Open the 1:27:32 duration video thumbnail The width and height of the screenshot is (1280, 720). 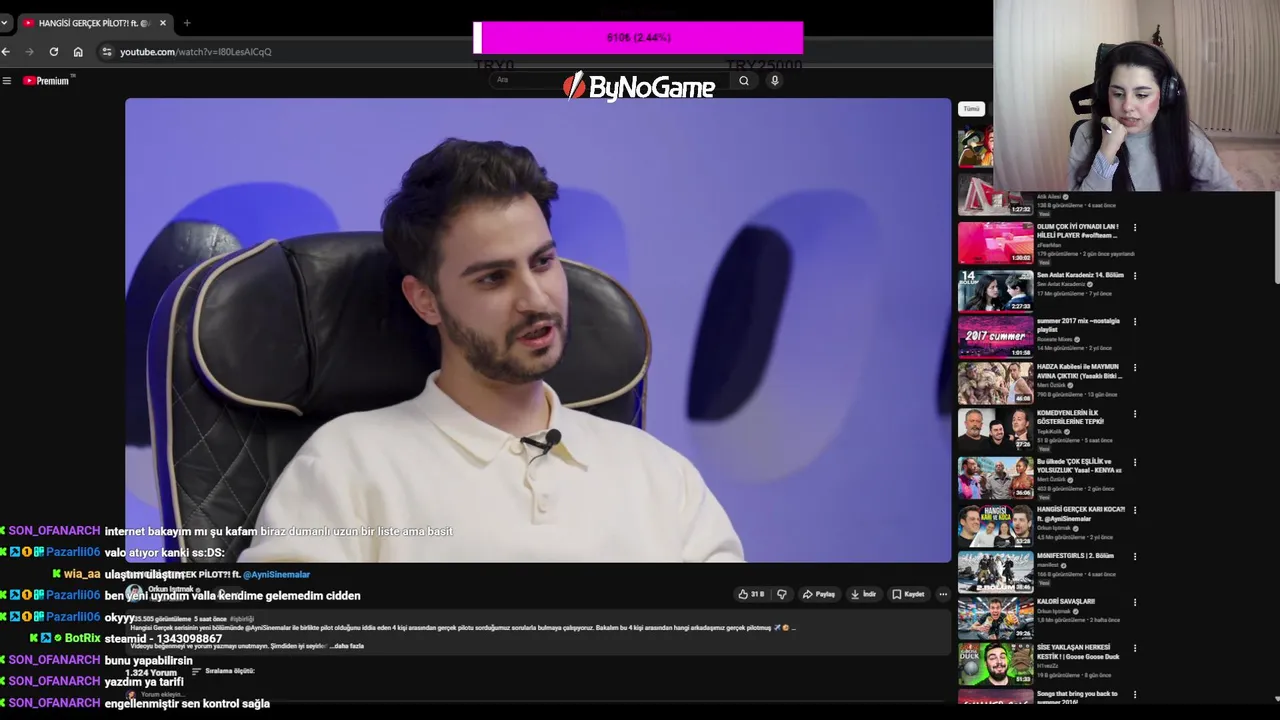point(996,196)
